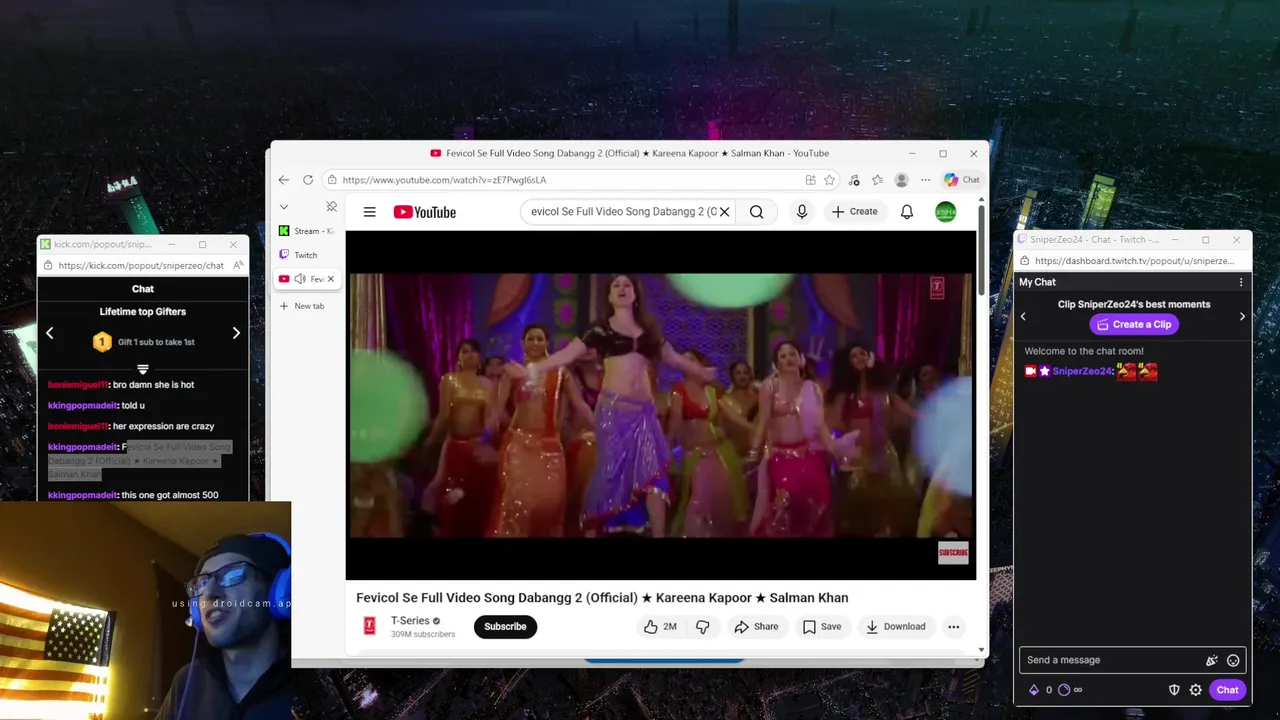
Task: Open Twitch shield mode icon
Action: (1175, 690)
